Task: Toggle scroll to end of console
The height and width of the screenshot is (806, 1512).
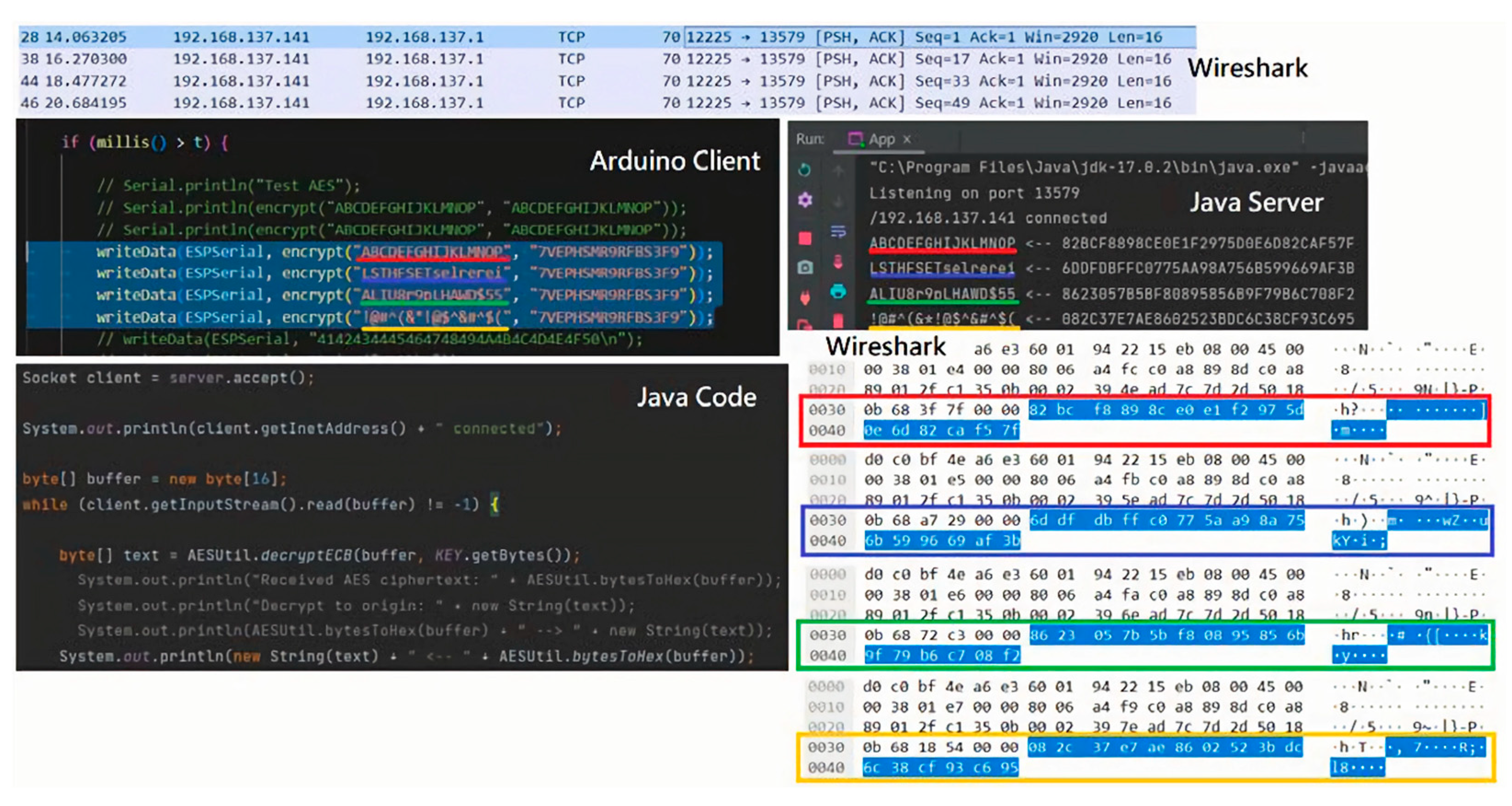Action: [x=838, y=262]
